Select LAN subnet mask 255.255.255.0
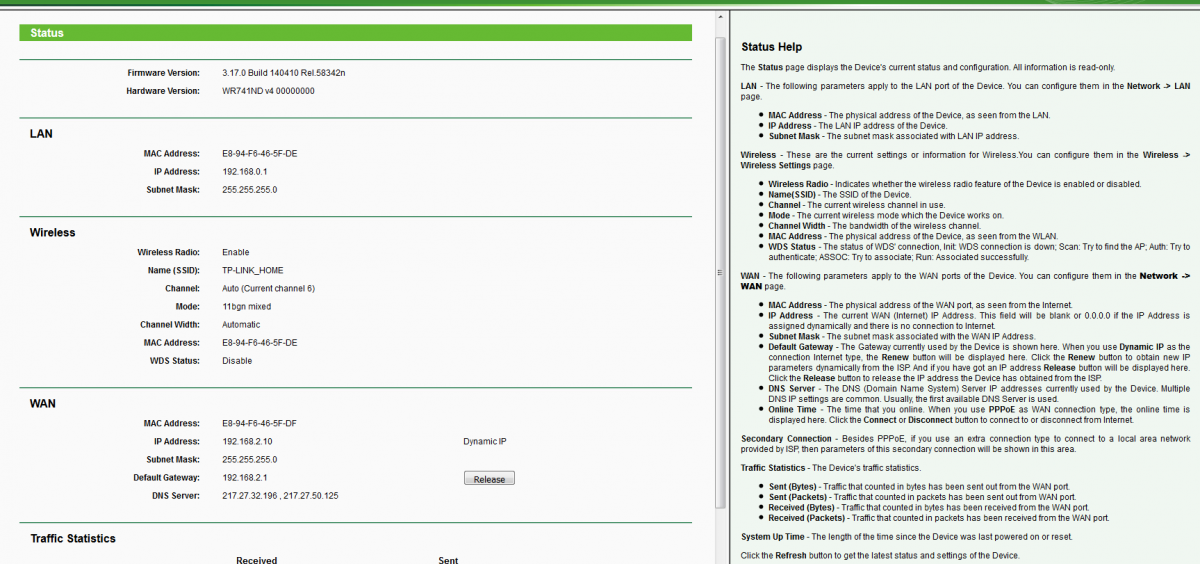 (x=249, y=189)
